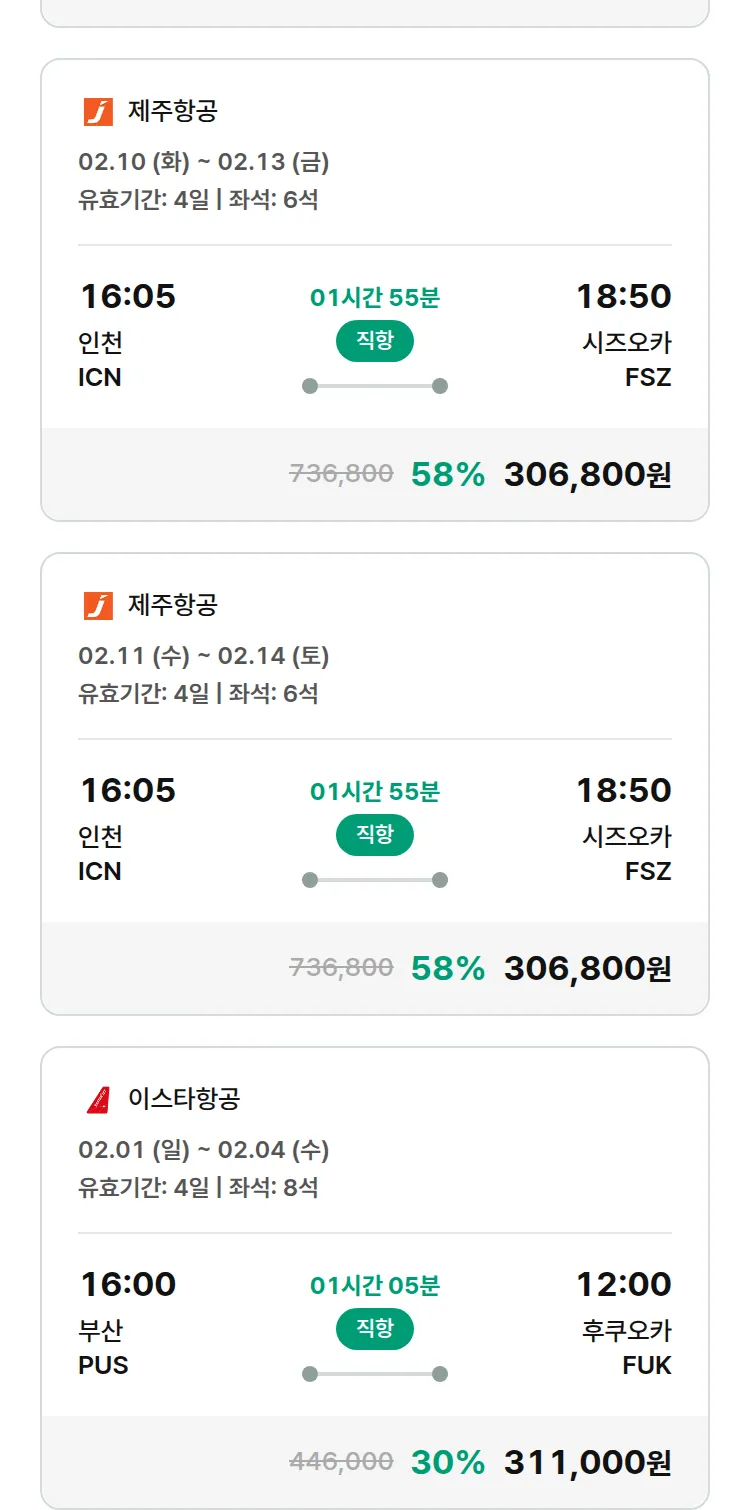Open the 02.10 (화) ~ 02.13 (금) date range

pos(204,162)
